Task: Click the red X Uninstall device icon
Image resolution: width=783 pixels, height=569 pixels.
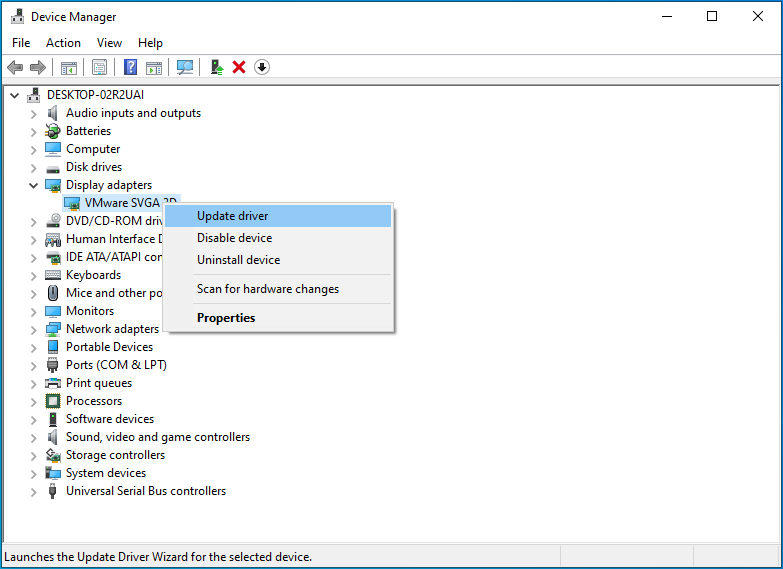Action: pyautogui.click(x=239, y=67)
